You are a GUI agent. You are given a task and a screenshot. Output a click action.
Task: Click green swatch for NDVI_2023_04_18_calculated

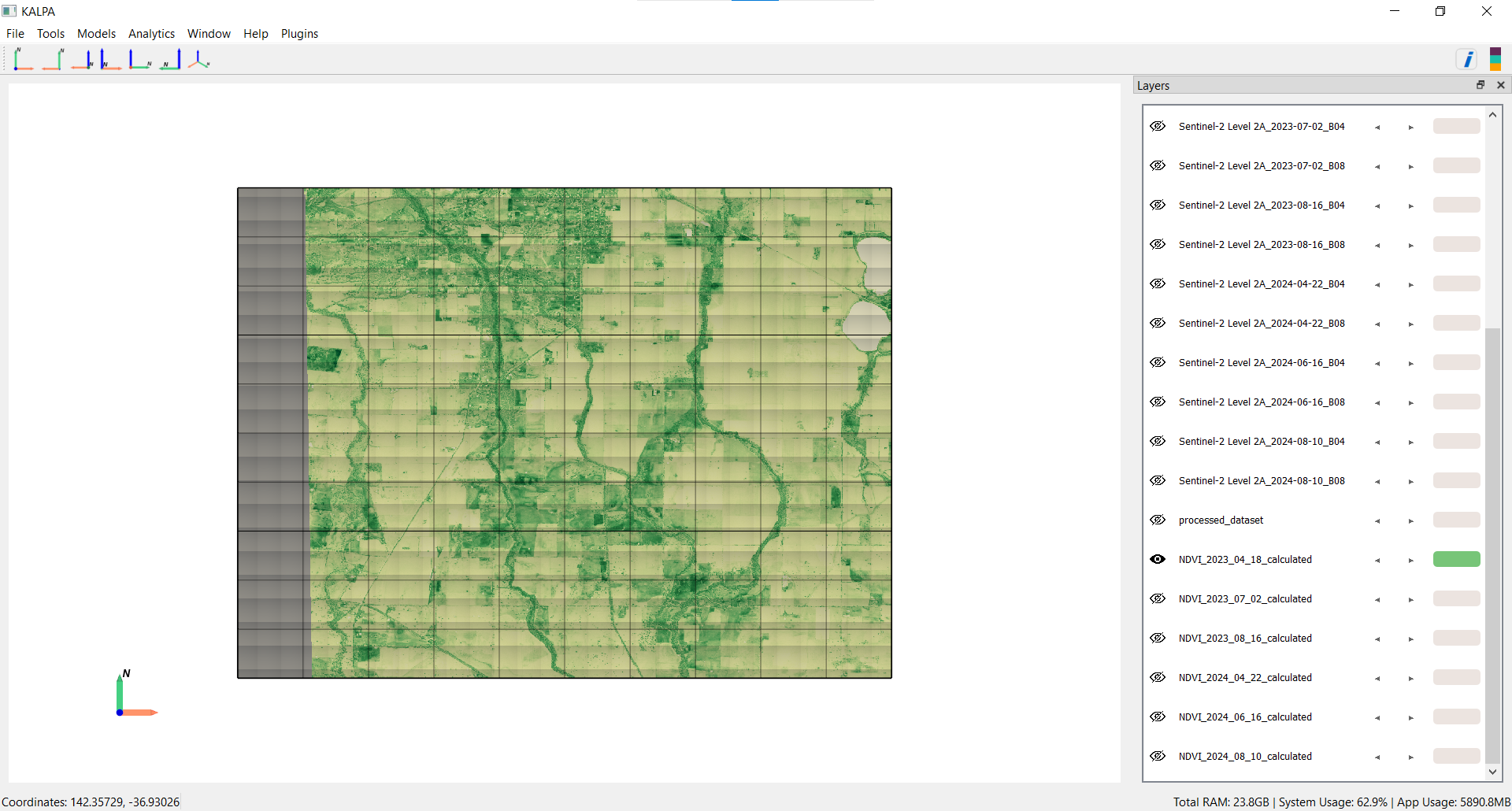[x=1456, y=559]
